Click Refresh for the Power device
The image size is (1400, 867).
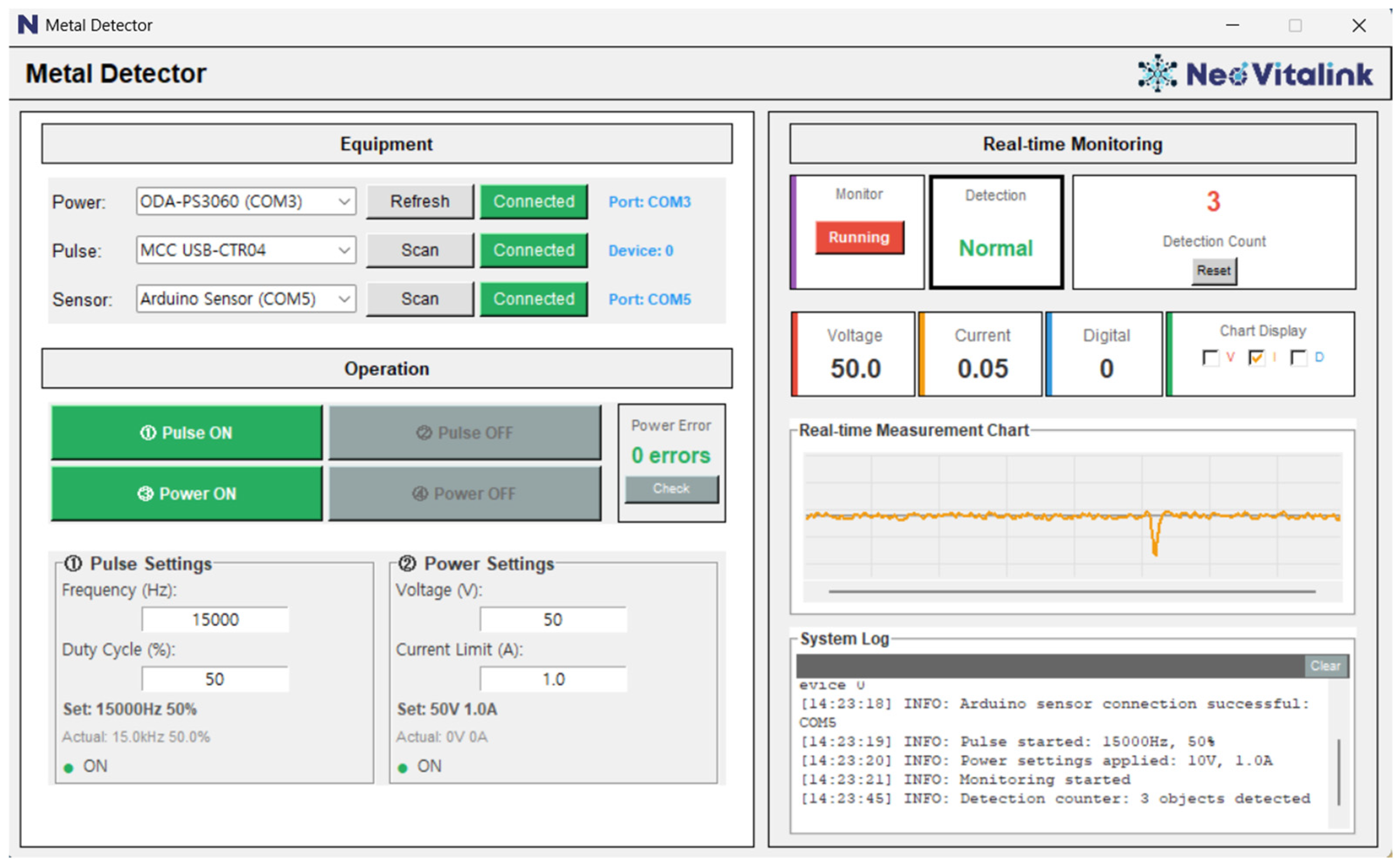419,201
